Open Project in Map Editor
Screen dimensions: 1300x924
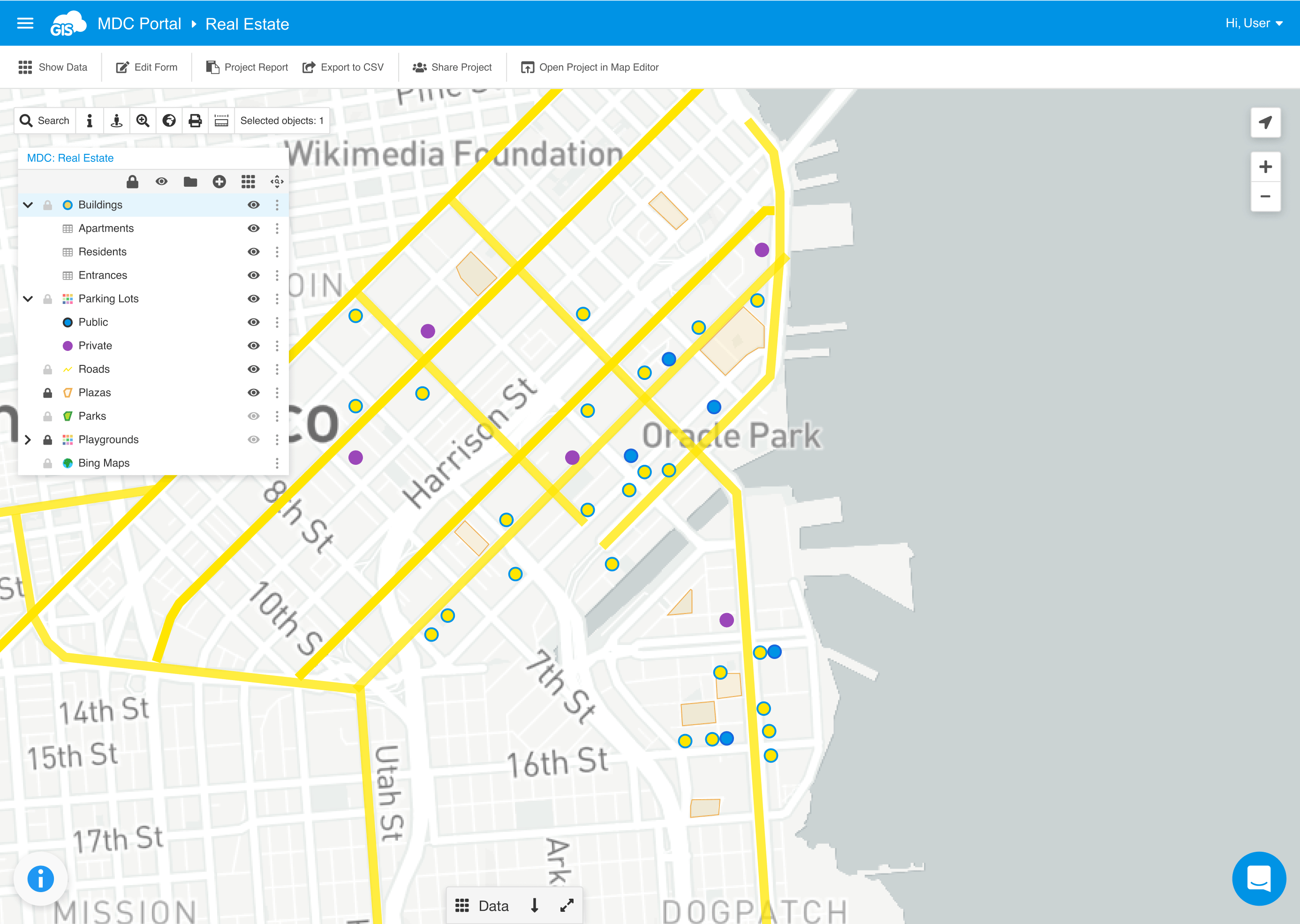coord(589,67)
